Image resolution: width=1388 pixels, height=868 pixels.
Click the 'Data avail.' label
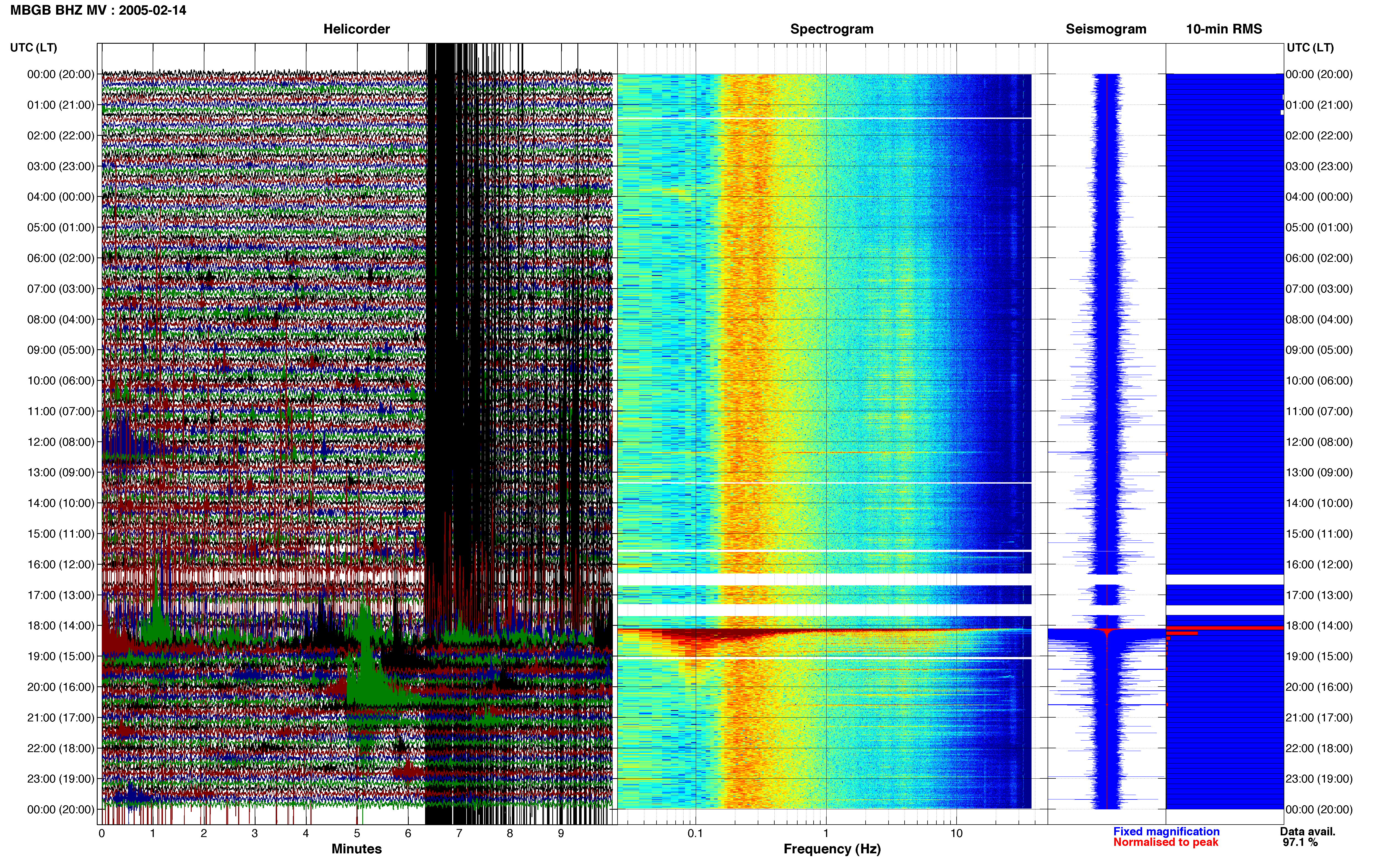tap(1308, 831)
